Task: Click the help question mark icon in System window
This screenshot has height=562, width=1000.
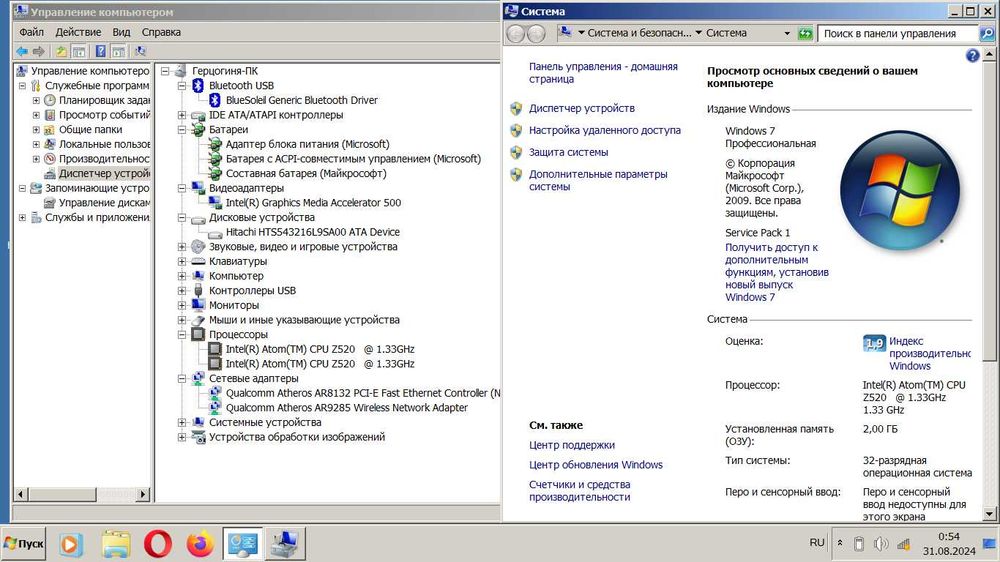Action: pos(973,55)
